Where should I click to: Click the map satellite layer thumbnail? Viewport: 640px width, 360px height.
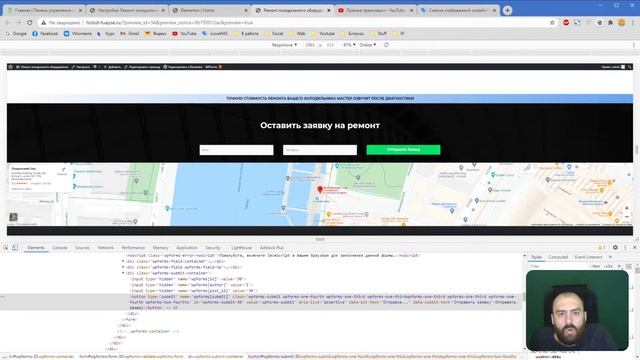[13, 217]
